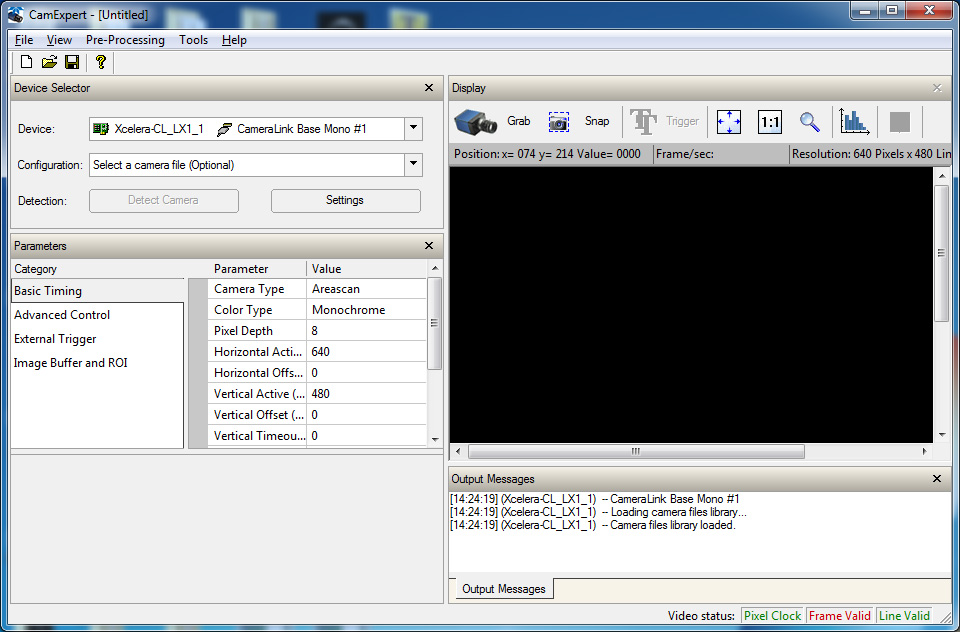This screenshot has height=632, width=960.
Task: Close the Output Messages panel
Action: (x=937, y=479)
